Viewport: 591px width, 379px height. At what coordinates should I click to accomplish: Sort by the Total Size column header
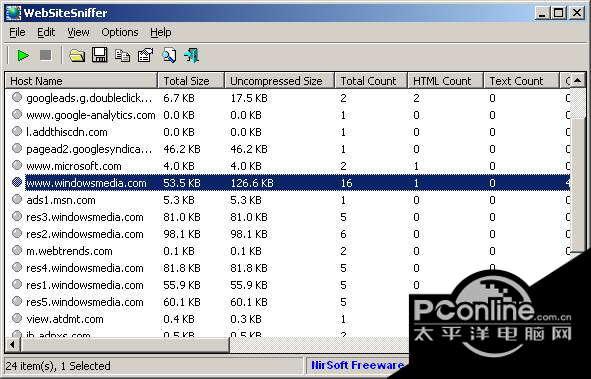pyautogui.click(x=191, y=81)
